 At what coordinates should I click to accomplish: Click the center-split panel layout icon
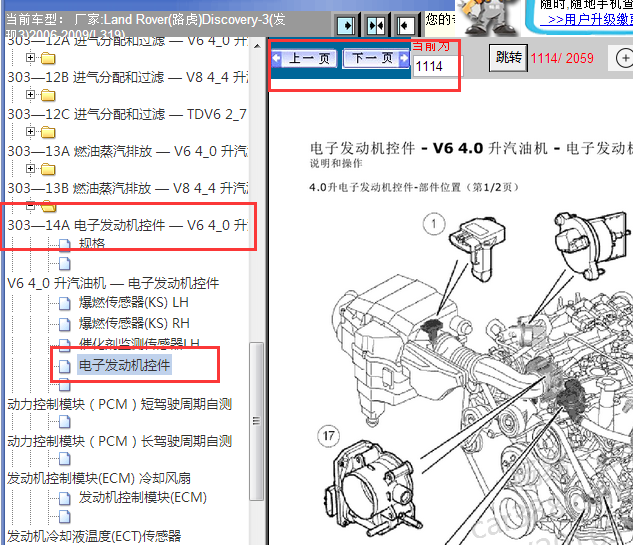click(x=375, y=26)
